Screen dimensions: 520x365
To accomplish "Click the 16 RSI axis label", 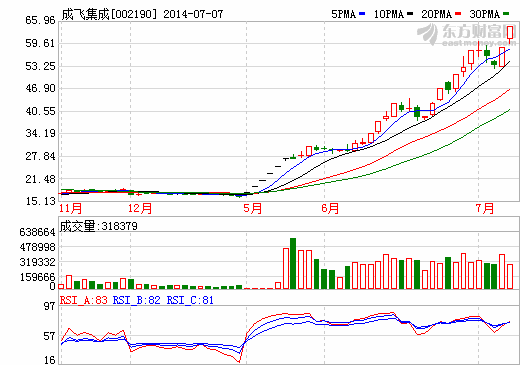I will coord(49,360).
